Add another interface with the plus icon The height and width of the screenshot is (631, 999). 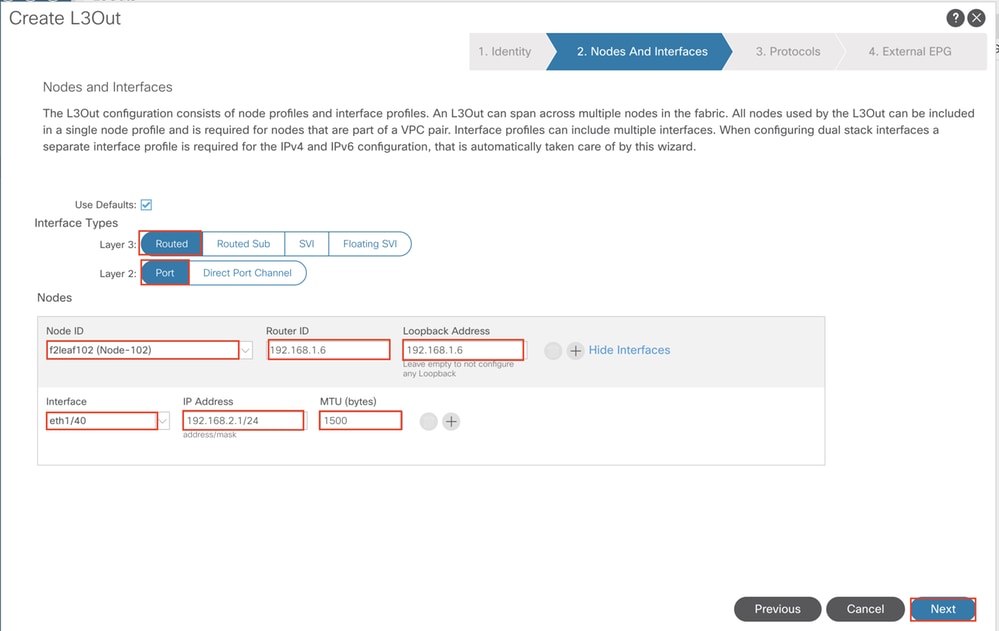click(451, 422)
